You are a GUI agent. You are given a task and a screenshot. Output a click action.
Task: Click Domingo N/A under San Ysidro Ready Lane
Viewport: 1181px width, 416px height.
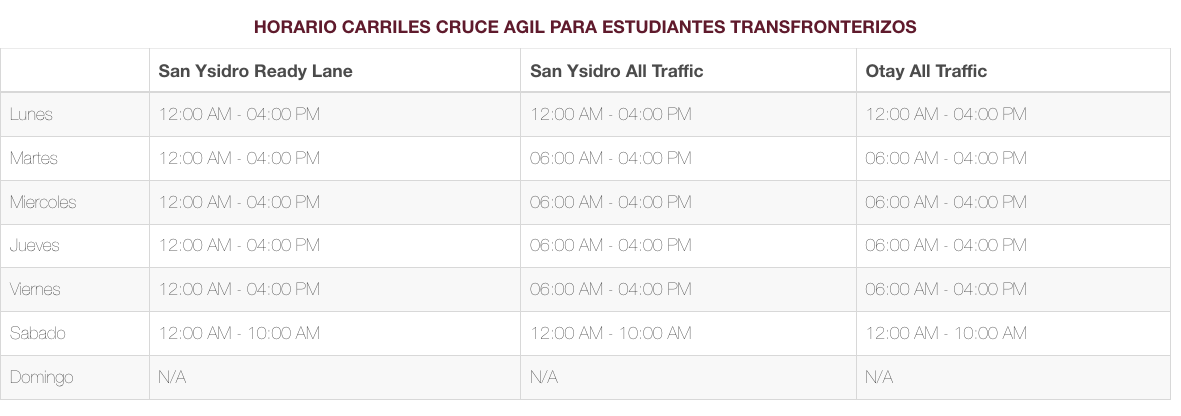[x=172, y=377]
